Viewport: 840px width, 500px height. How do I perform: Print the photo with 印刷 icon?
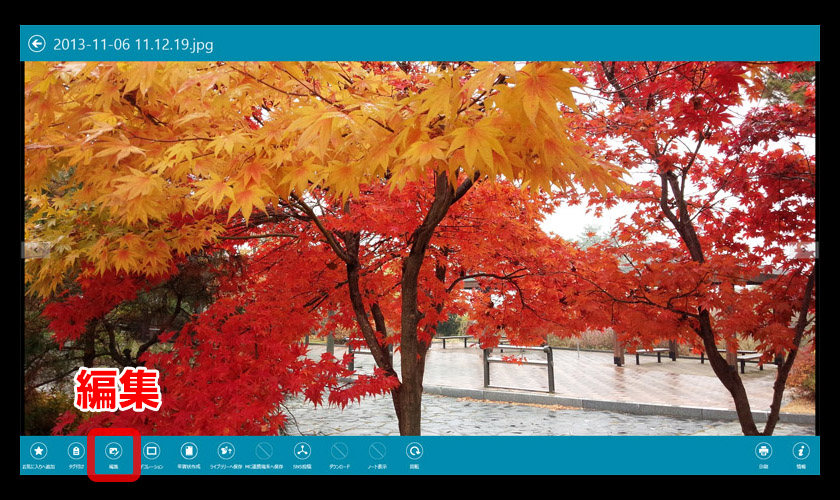click(x=764, y=452)
